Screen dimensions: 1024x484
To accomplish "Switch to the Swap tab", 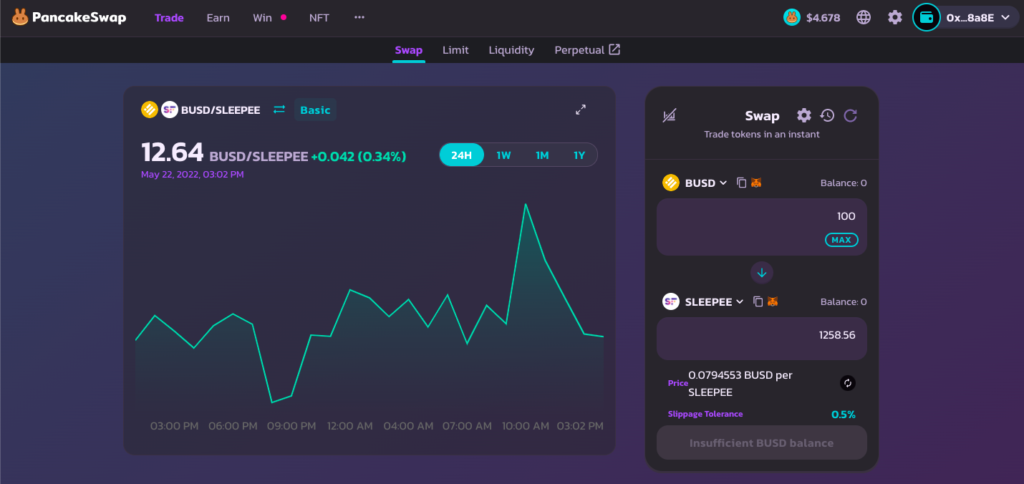I will click(x=409, y=50).
